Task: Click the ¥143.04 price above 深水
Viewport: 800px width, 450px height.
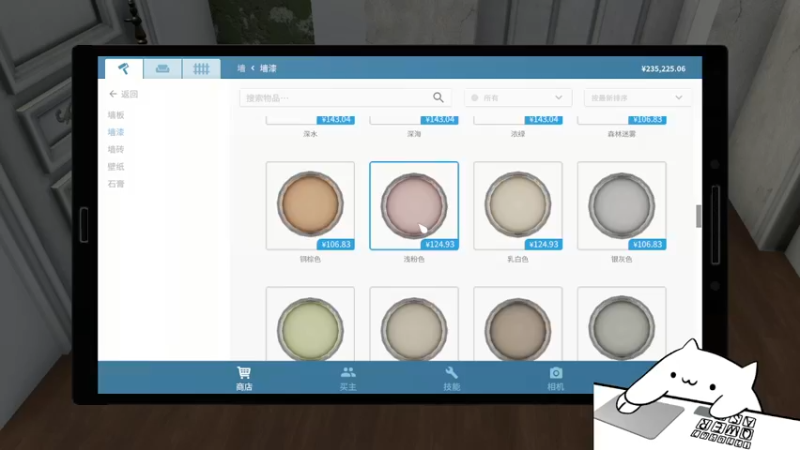Action: pyautogui.click(x=336, y=119)
